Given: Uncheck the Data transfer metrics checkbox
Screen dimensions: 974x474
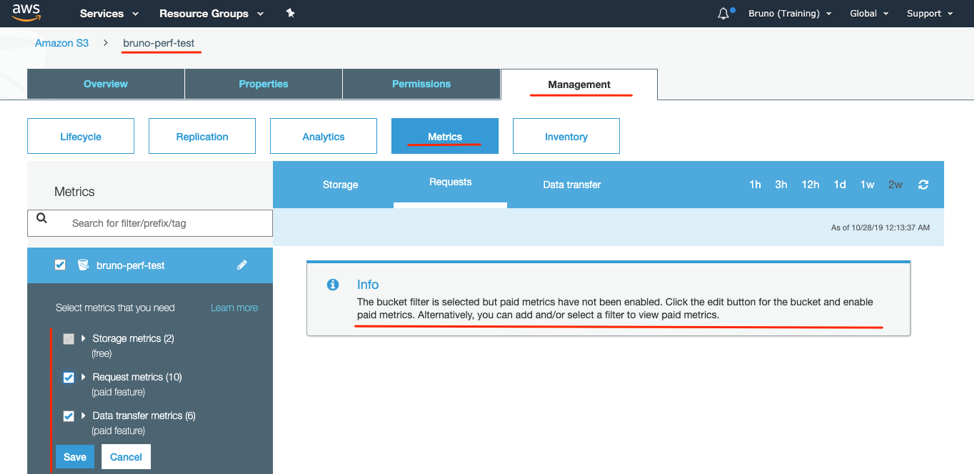Looking at the screenshot, I should click(x=69, y=416).
